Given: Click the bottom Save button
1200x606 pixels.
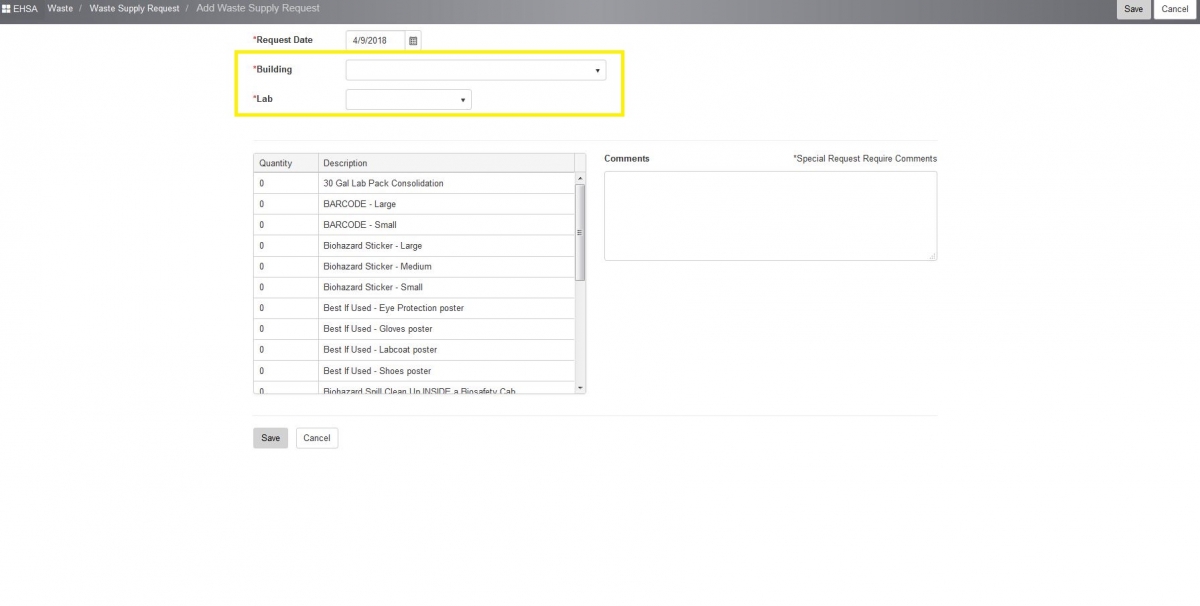Looking at the screenshot, I should coord(270,438).
